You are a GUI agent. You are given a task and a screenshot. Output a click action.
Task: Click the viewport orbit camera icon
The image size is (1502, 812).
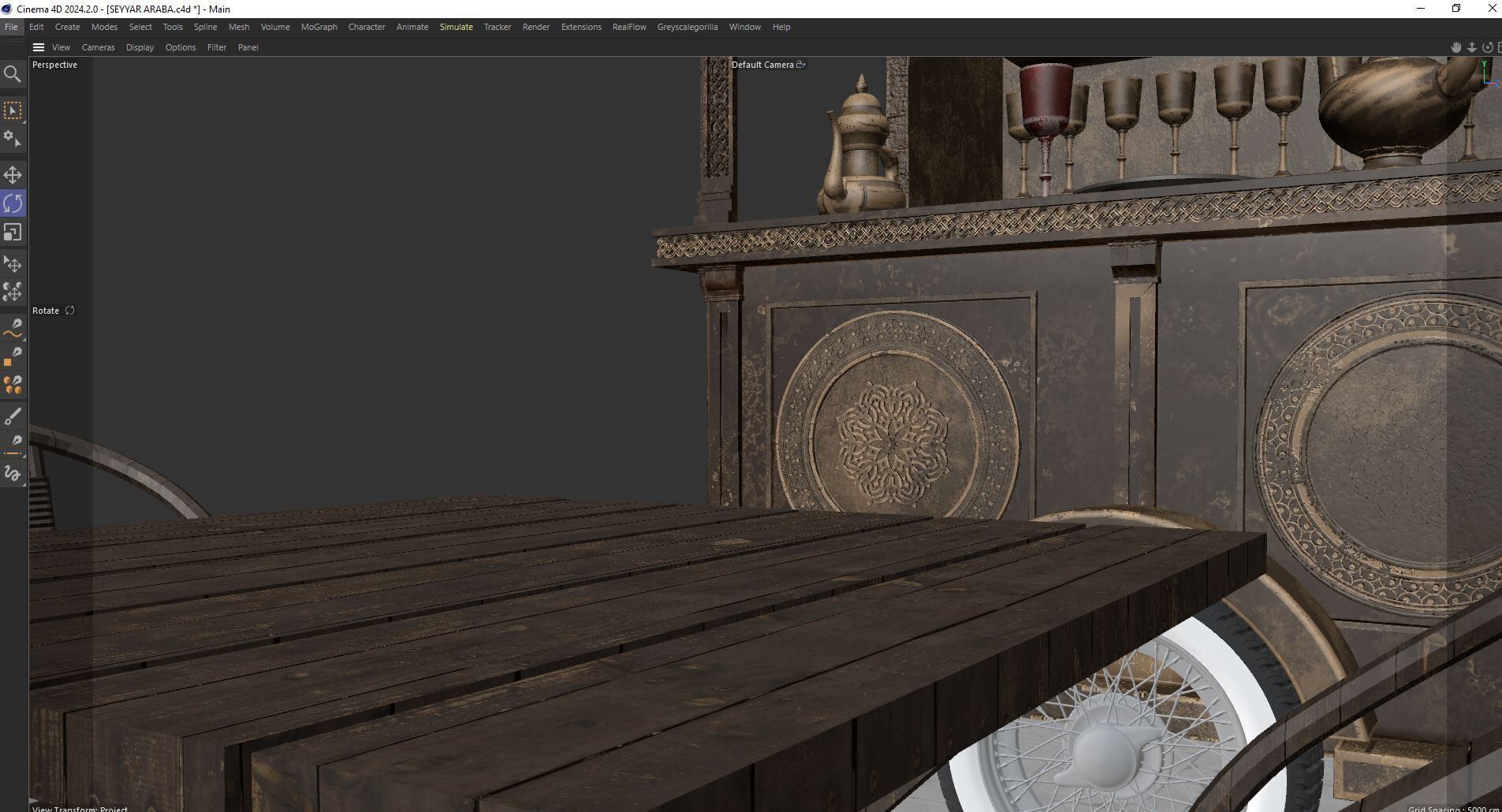pos(1488,47)
